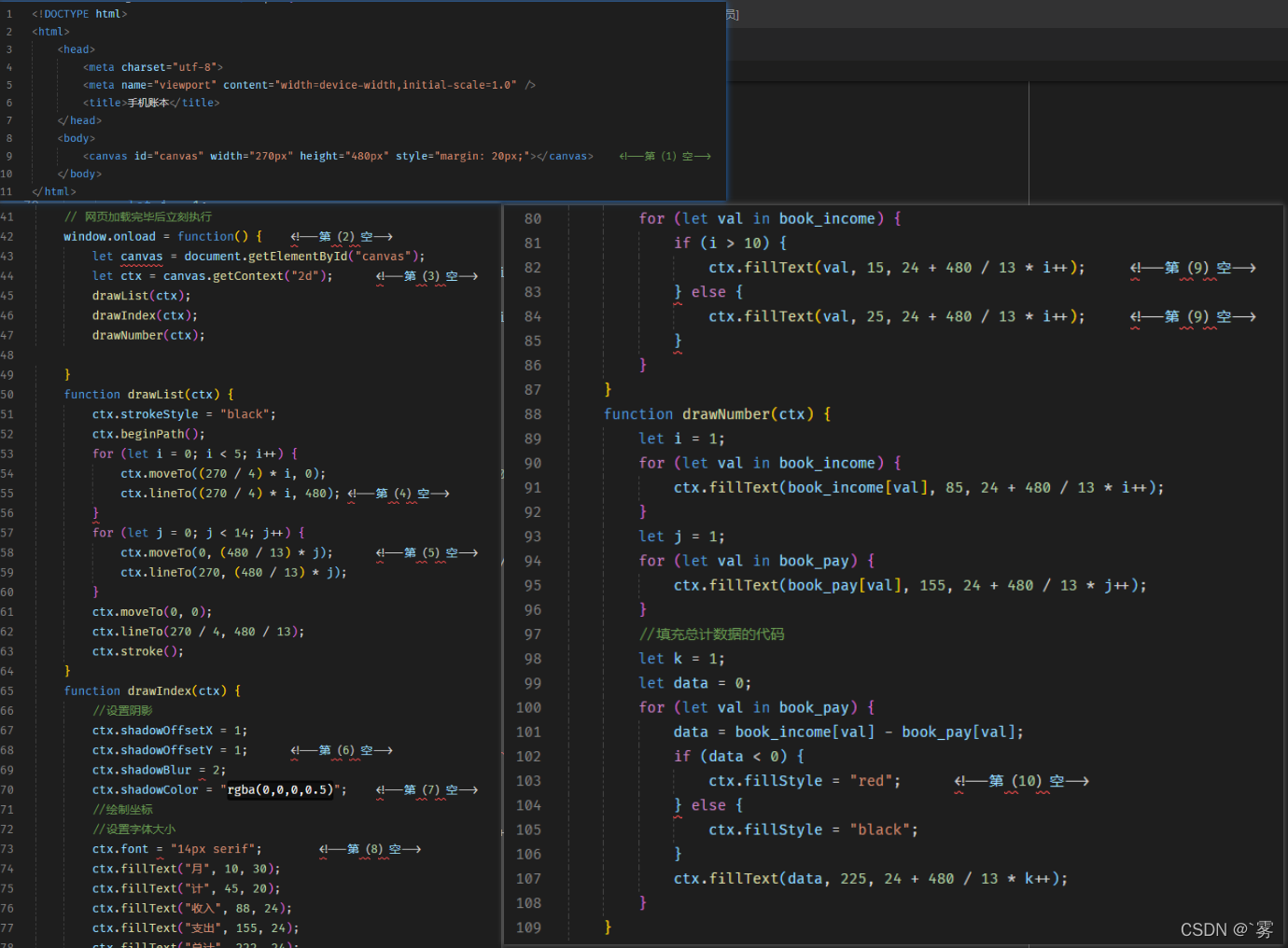Click the ctx.shadowOffsetX = 1 line
This screenshot has width=1288, height=948.
tap(170, 730)
